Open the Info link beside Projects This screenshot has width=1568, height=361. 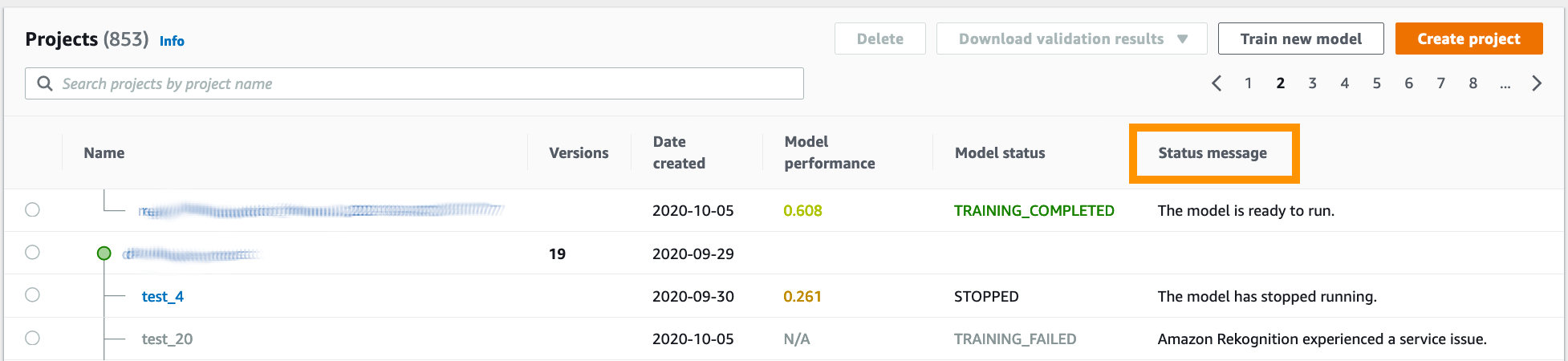point(172,41)
